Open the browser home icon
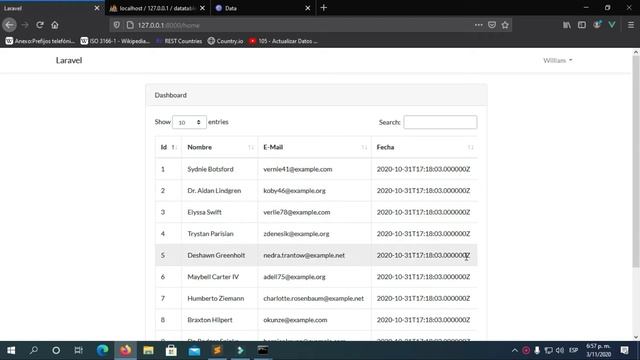The width and height of the screenshot is (640, 360). point(55,25)
